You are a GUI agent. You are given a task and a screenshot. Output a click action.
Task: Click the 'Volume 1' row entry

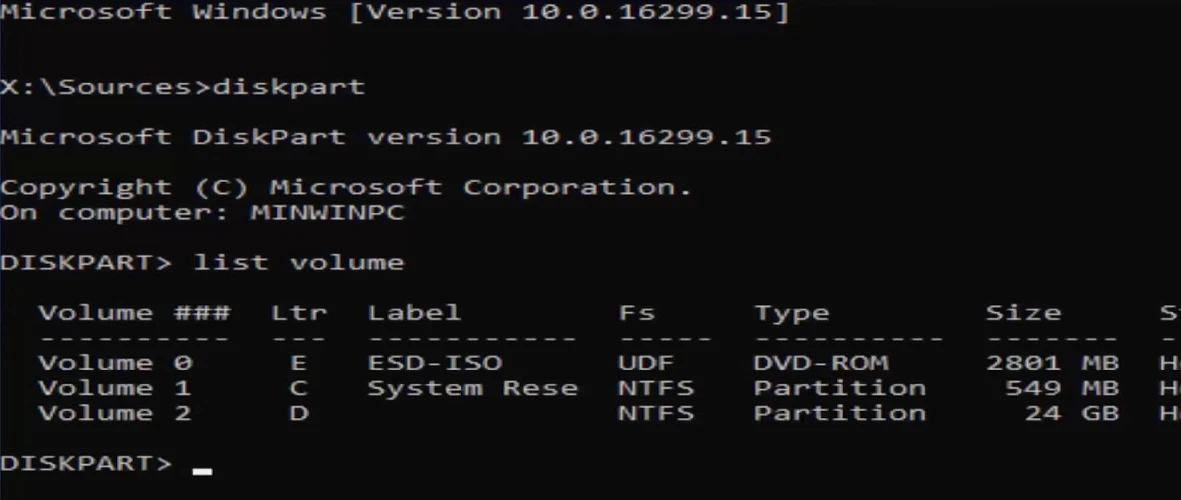(x=115, y=388)
